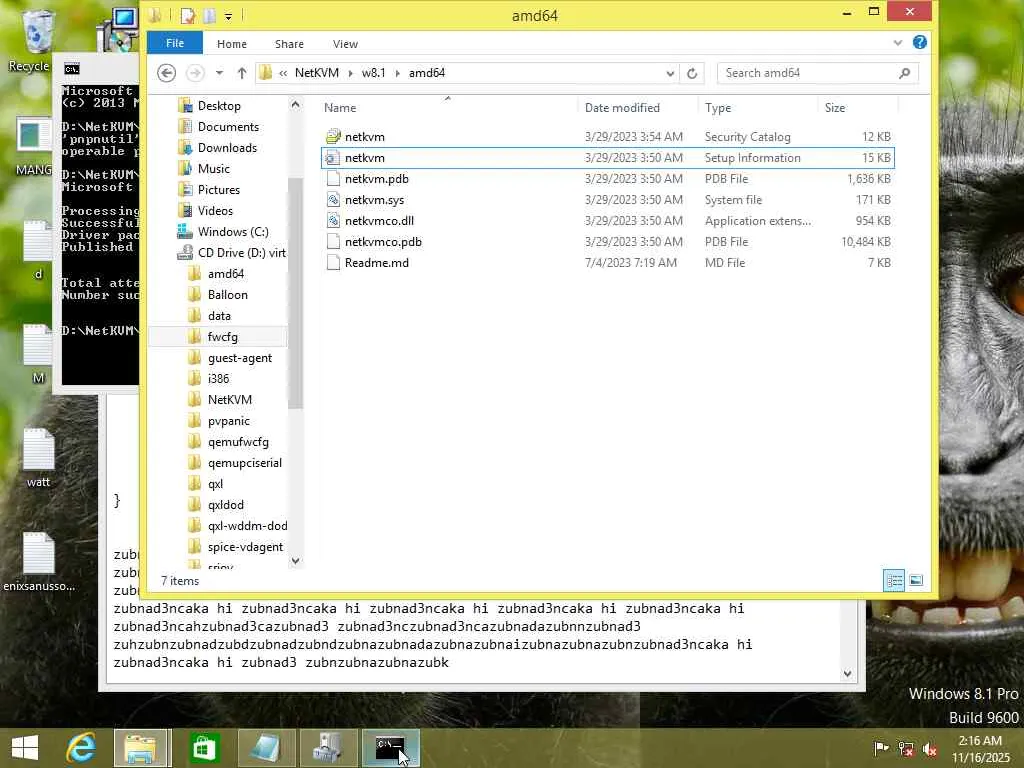Image resolution: width=1024 pixels, height=768 pixels.
Task: Open the Share ribbon tab
Action: (289, 44)
